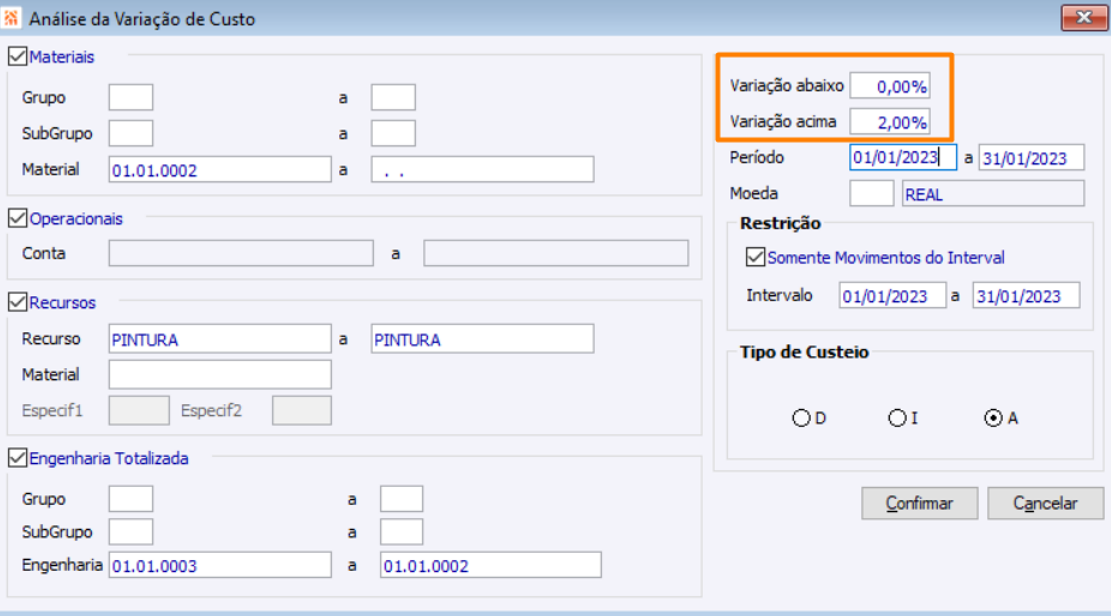1111x616 pixels.
Task: Click the Conta end field
Action: [556, 253]
